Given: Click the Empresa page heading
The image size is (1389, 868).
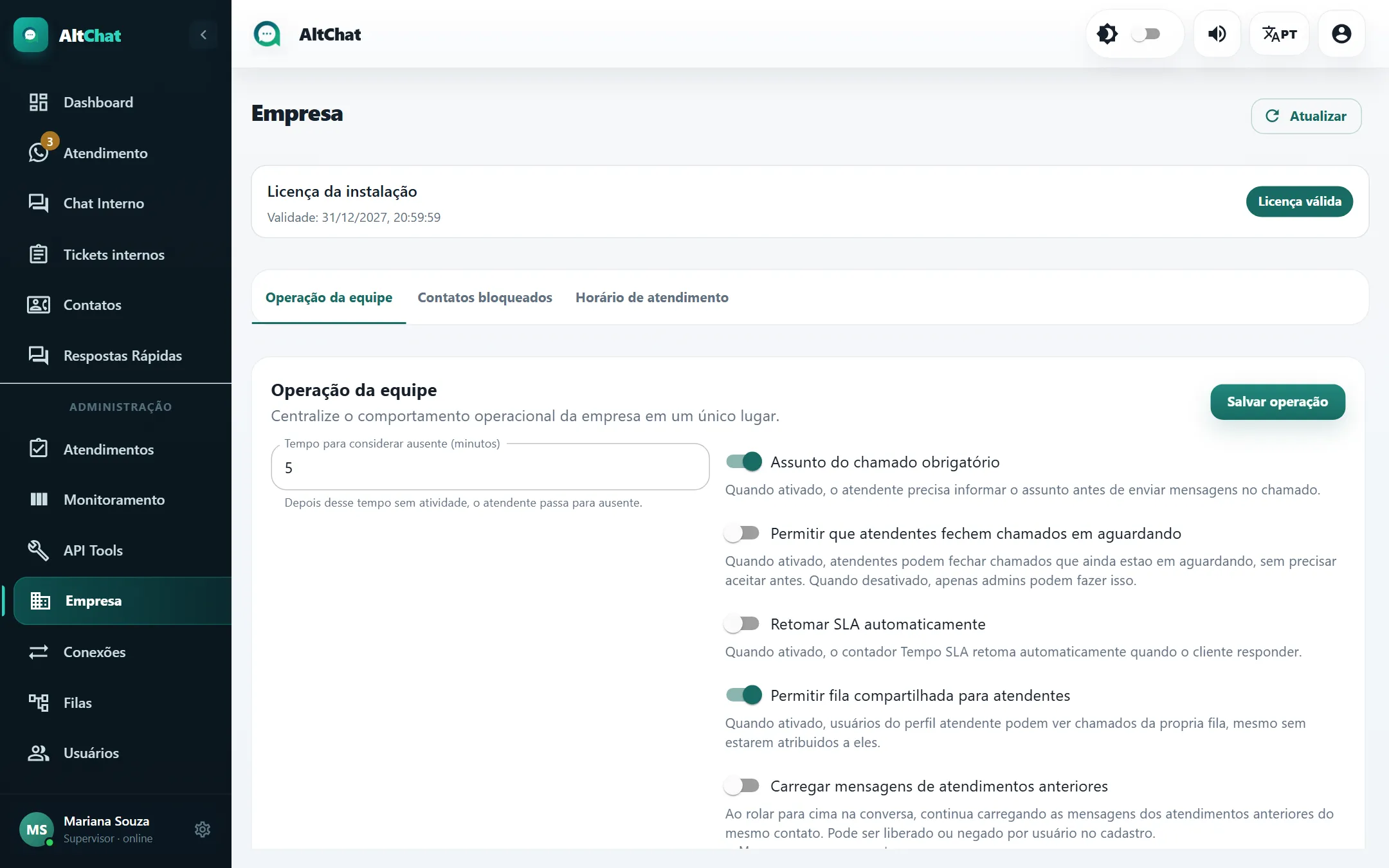Looking at the screenshot, I should tap(297, 114).
